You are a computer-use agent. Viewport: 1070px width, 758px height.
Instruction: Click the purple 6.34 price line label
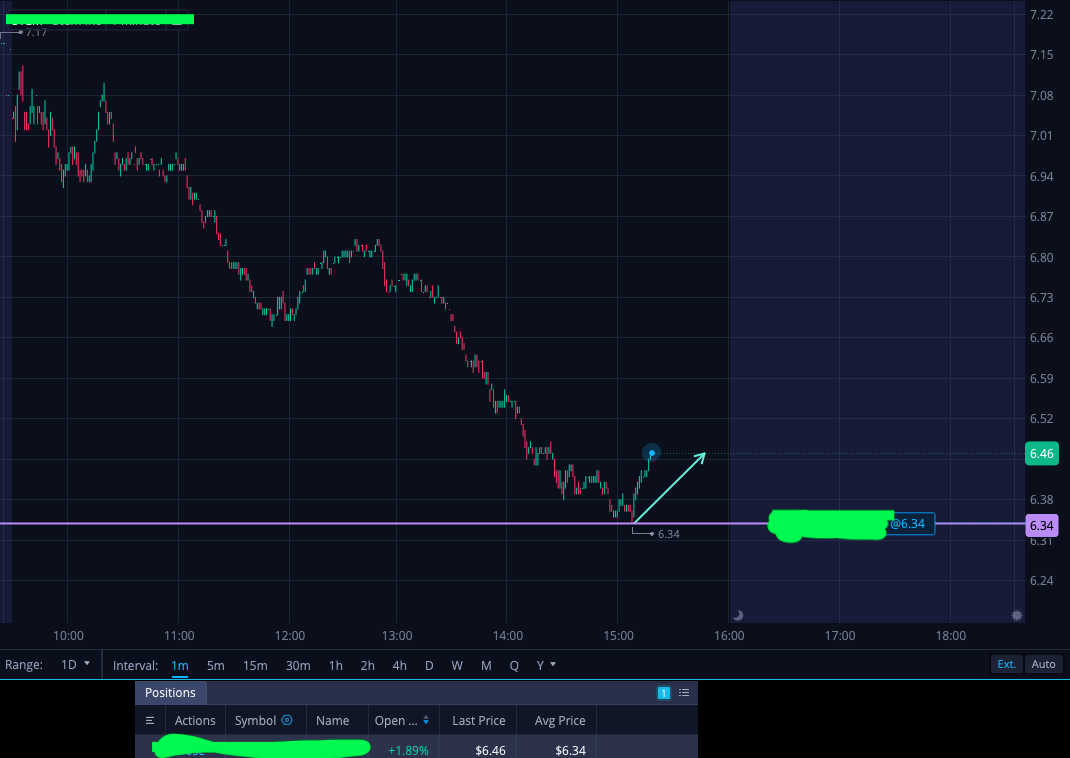[x=1041, y=525]
